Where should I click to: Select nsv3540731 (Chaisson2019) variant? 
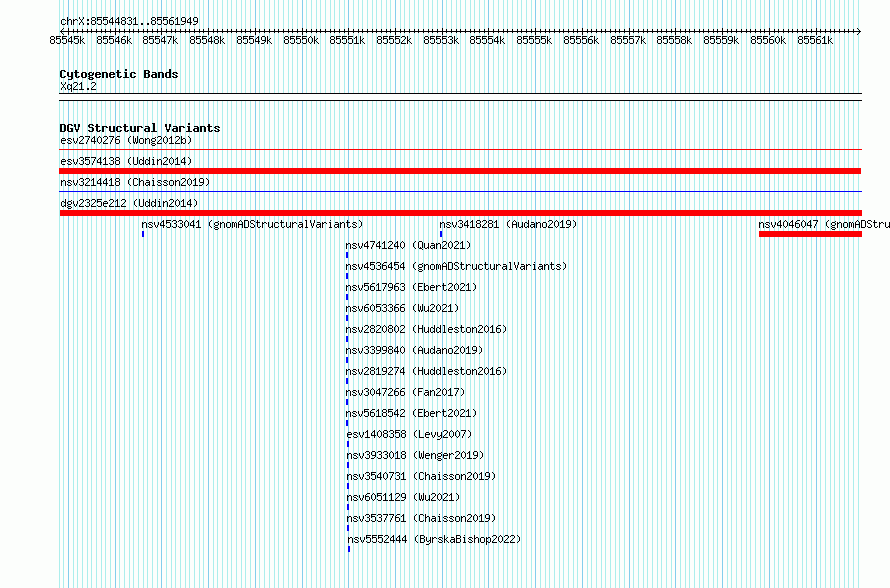tap(421, 476)
